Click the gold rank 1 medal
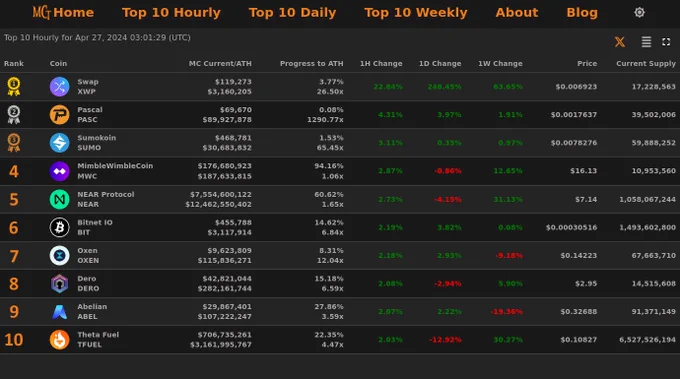This screenshot has height=379, width=680. (14, 87)
